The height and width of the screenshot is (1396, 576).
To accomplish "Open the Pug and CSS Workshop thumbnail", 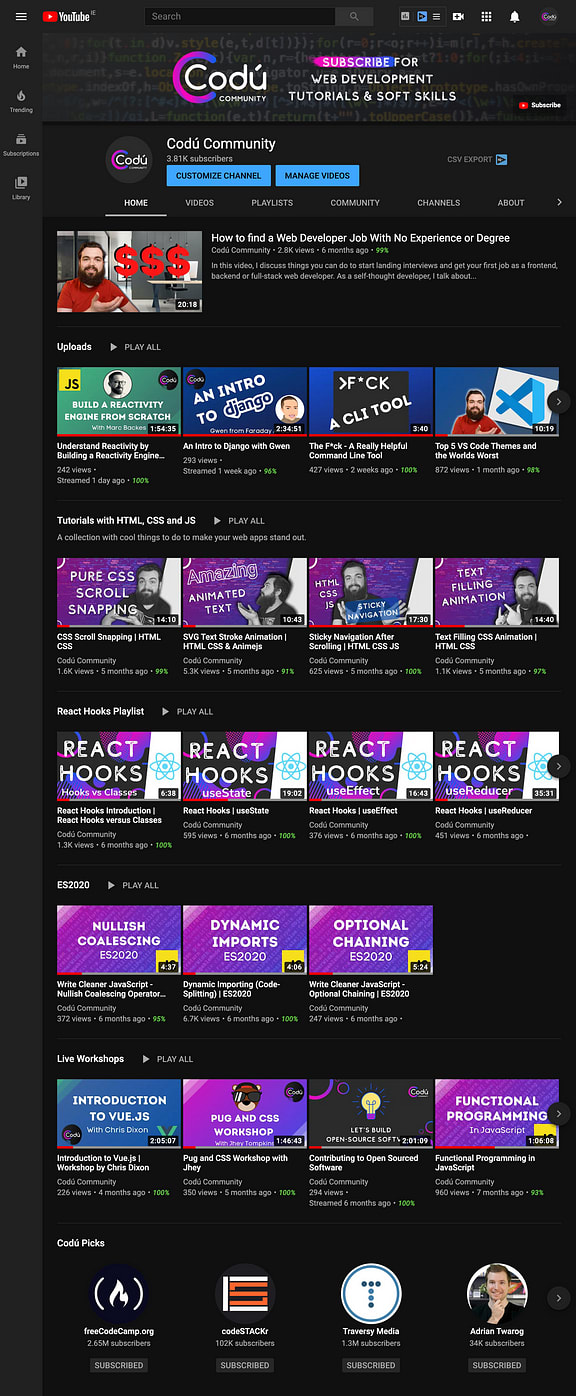I will 245,1114.
